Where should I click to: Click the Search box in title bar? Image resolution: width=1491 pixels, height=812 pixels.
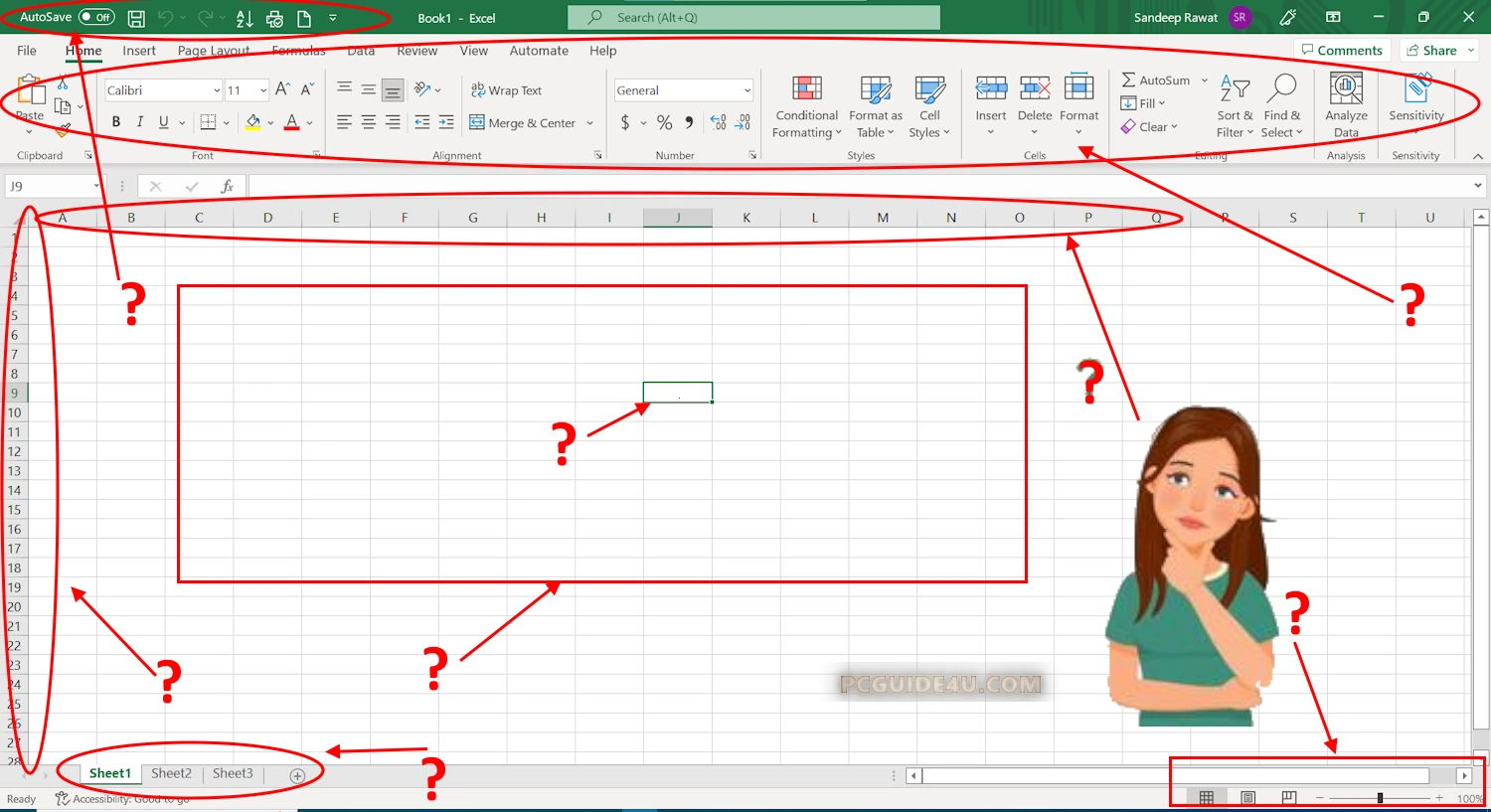(753, 17)
